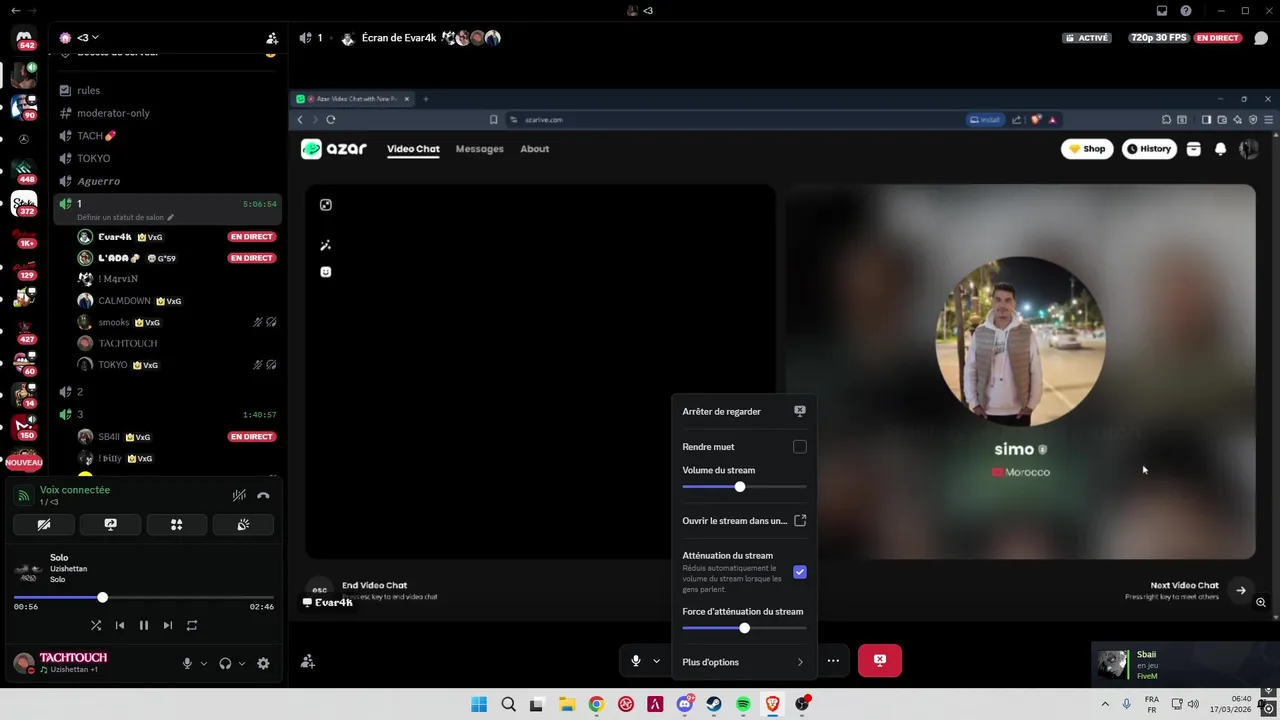Open chat bubble icon in the top-right header
Image resolution: width=1280 pixels, height=720 pixels.
1261,38
